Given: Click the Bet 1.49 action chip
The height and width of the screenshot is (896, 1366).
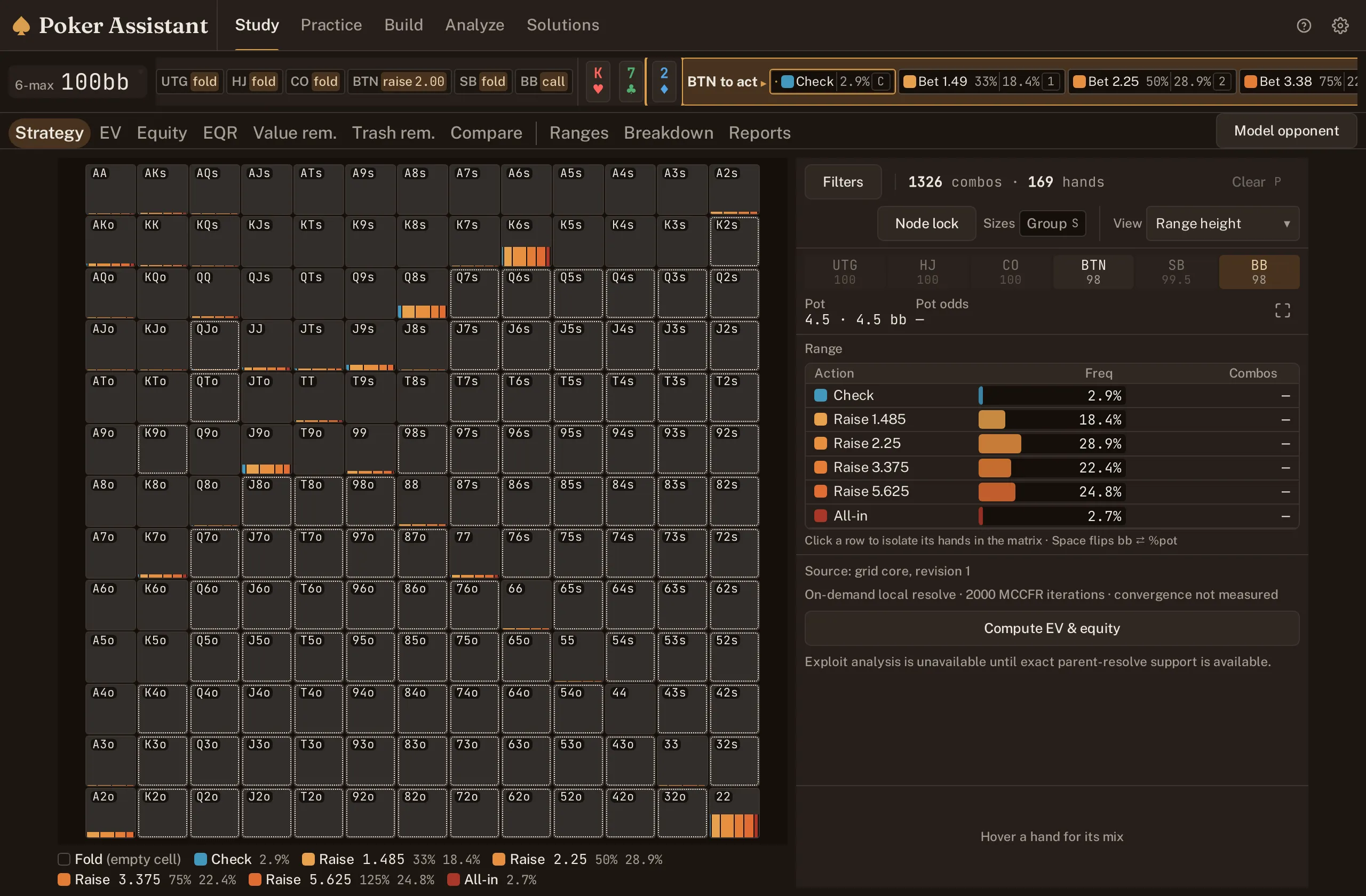Looking at the screenshot, I should tap(981, 82).
